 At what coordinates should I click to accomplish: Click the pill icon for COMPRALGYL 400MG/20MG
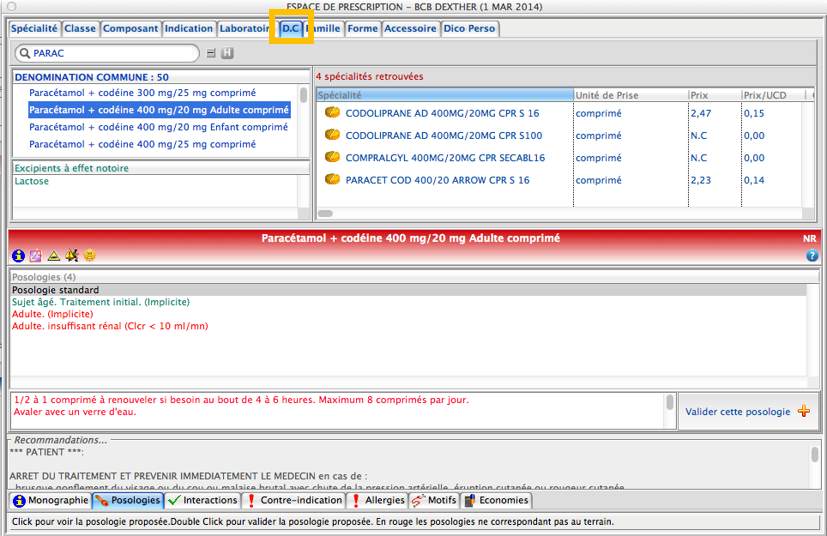pos(333,158)
